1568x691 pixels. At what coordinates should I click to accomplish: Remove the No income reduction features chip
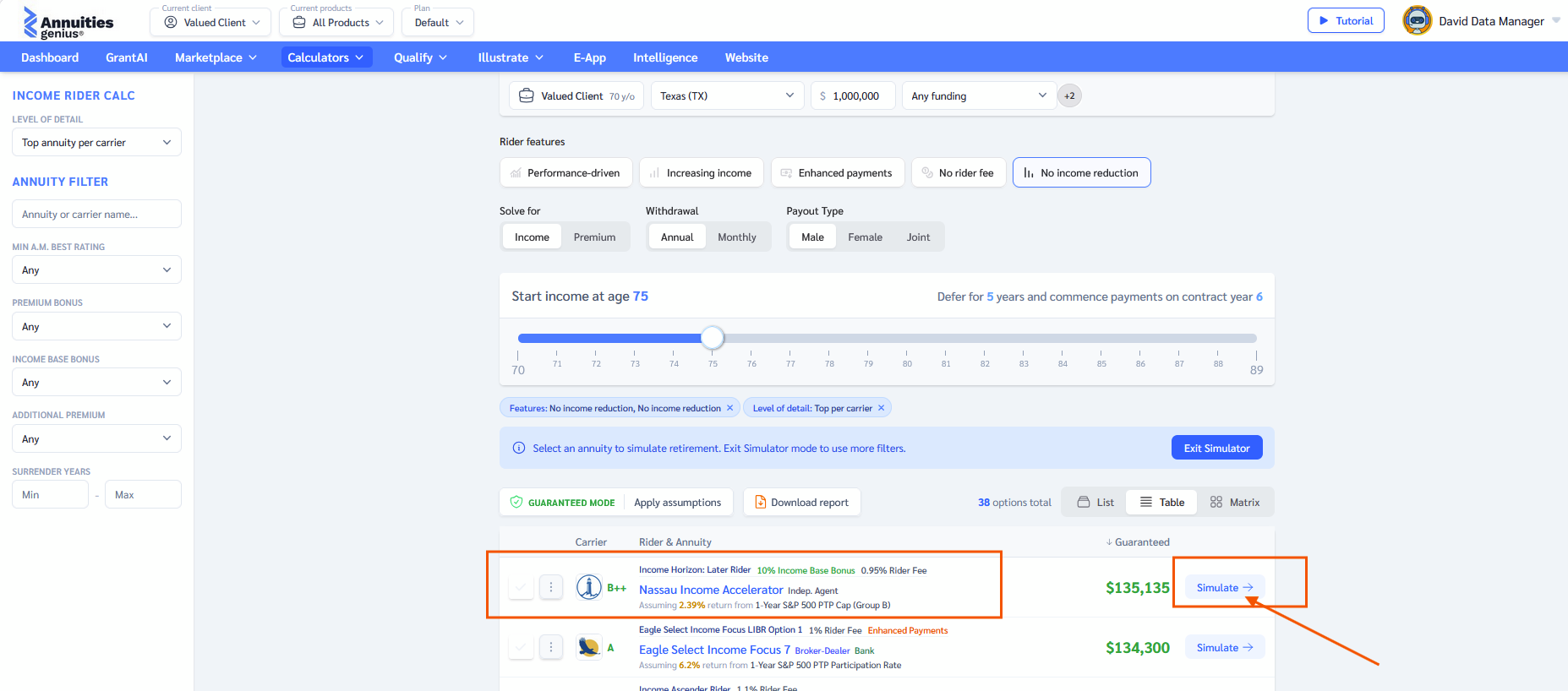729,408
